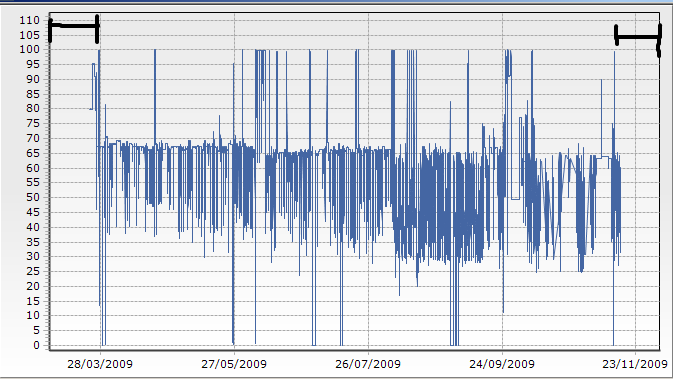Click the 50 y-axis value
Viewport: 673px width, 380px height.
click(33, 198)
